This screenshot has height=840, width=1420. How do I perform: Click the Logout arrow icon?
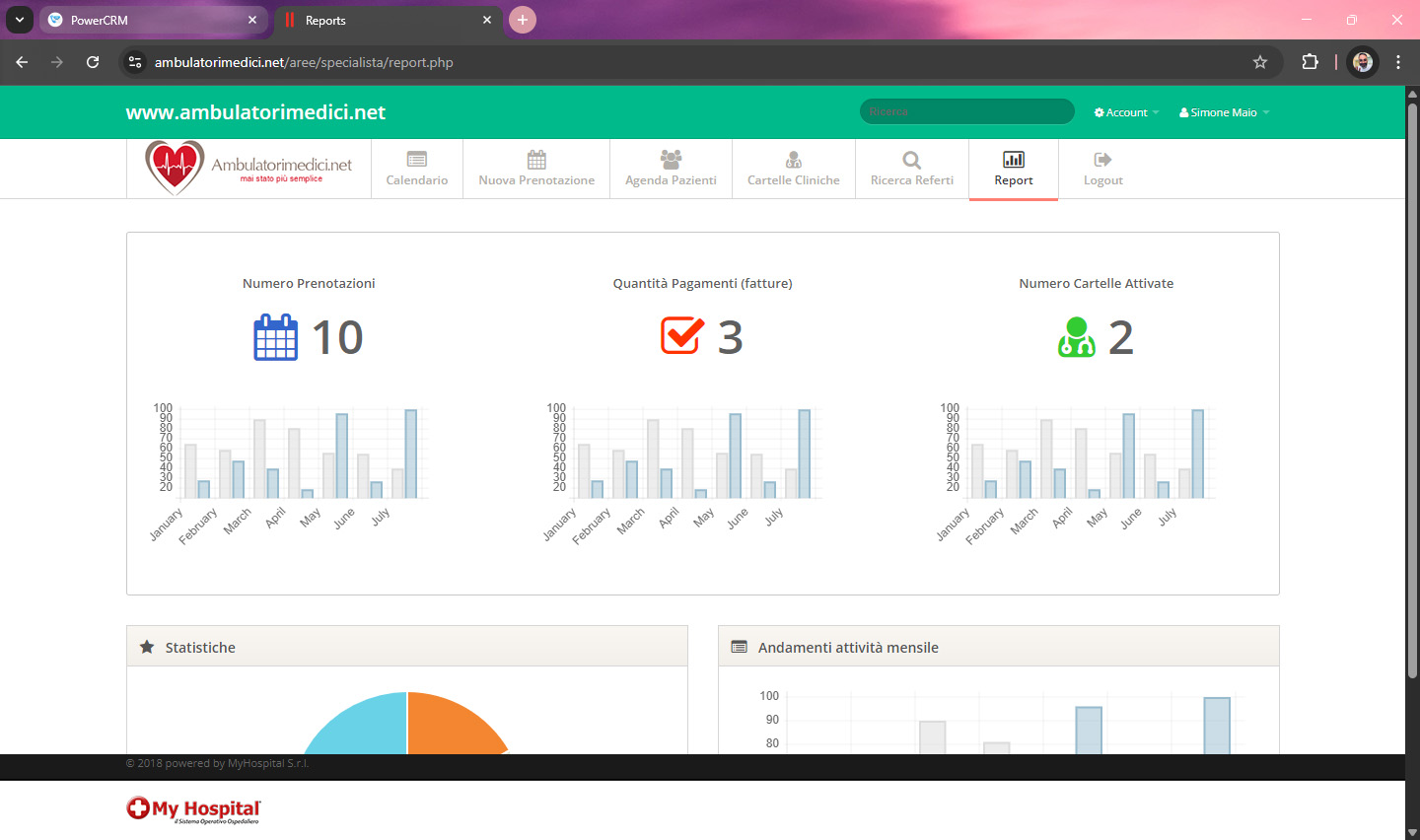click(x=1102, y=160)
